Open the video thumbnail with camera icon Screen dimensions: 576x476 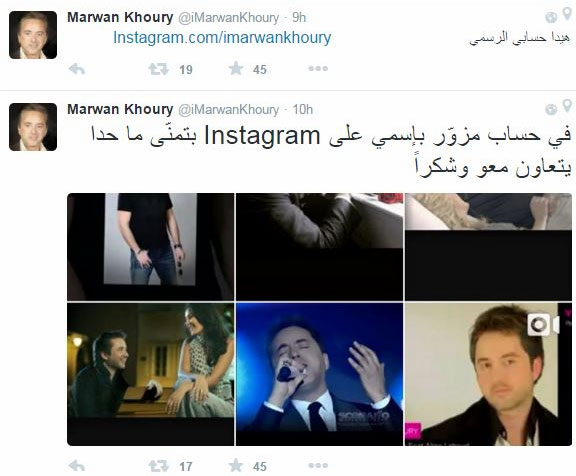[x=488, y=374]
